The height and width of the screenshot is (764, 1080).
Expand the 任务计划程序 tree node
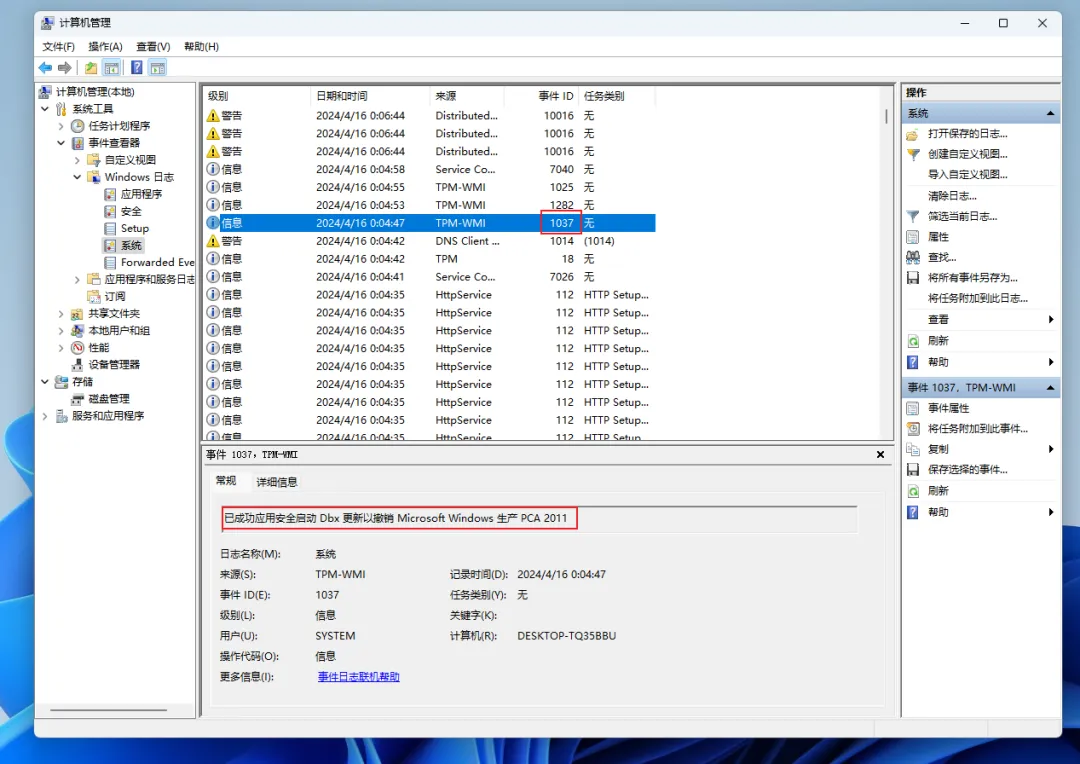pyautogui.click(x=61, y=126)
